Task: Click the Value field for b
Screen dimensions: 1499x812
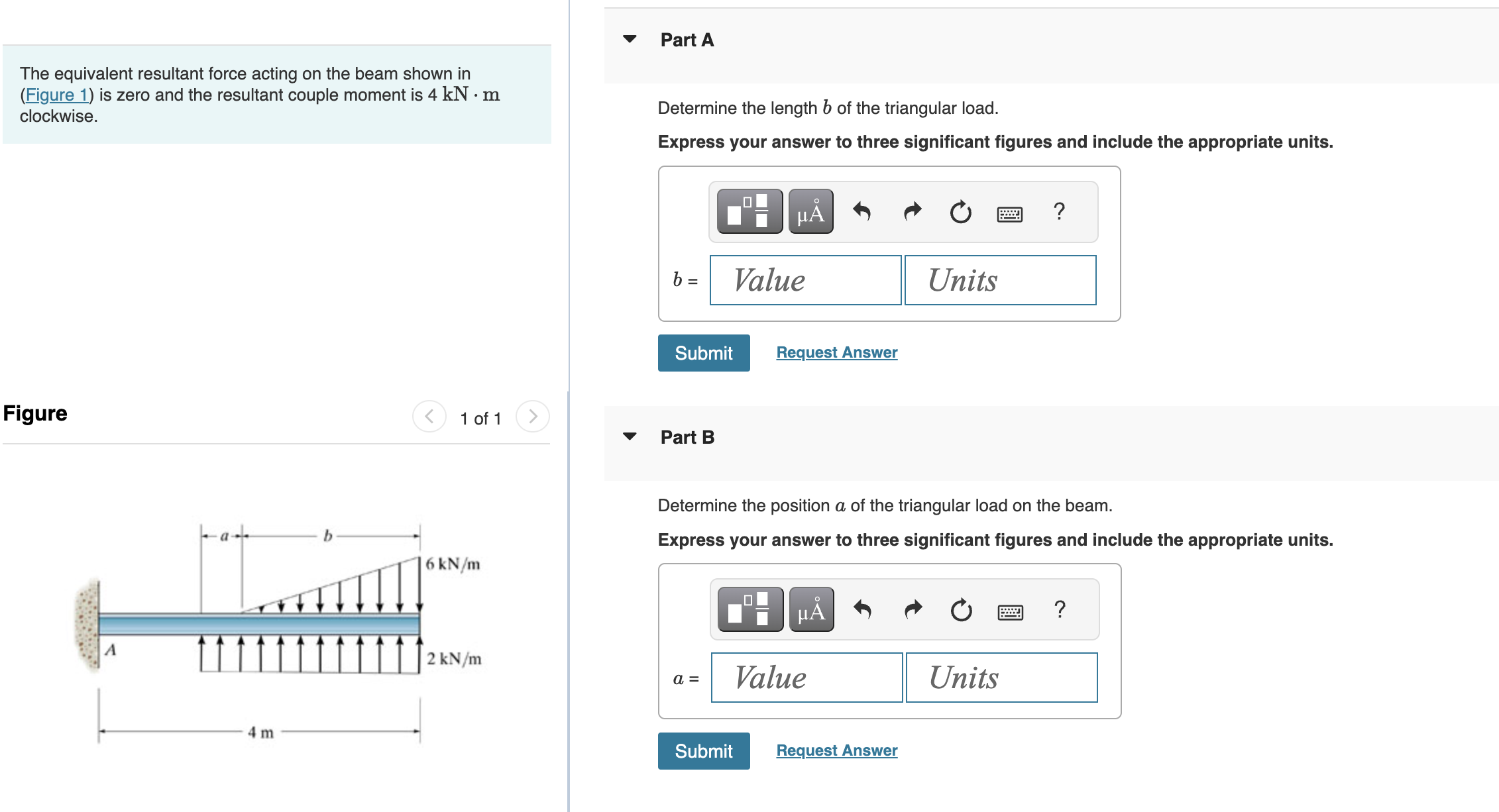Action: [x=805, y=280]
